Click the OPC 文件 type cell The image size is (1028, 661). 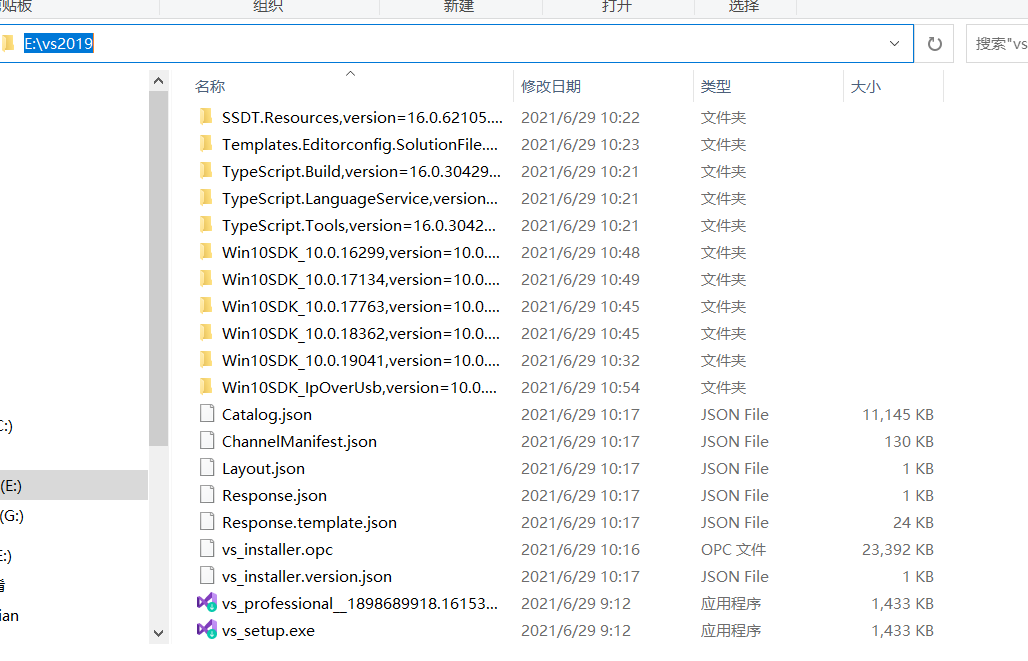733,549
